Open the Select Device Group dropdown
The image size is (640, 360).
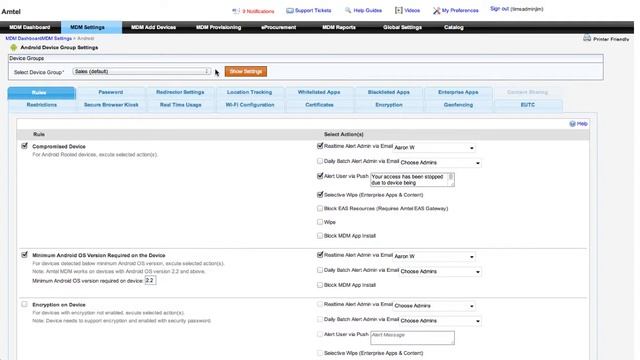[142, 71]
